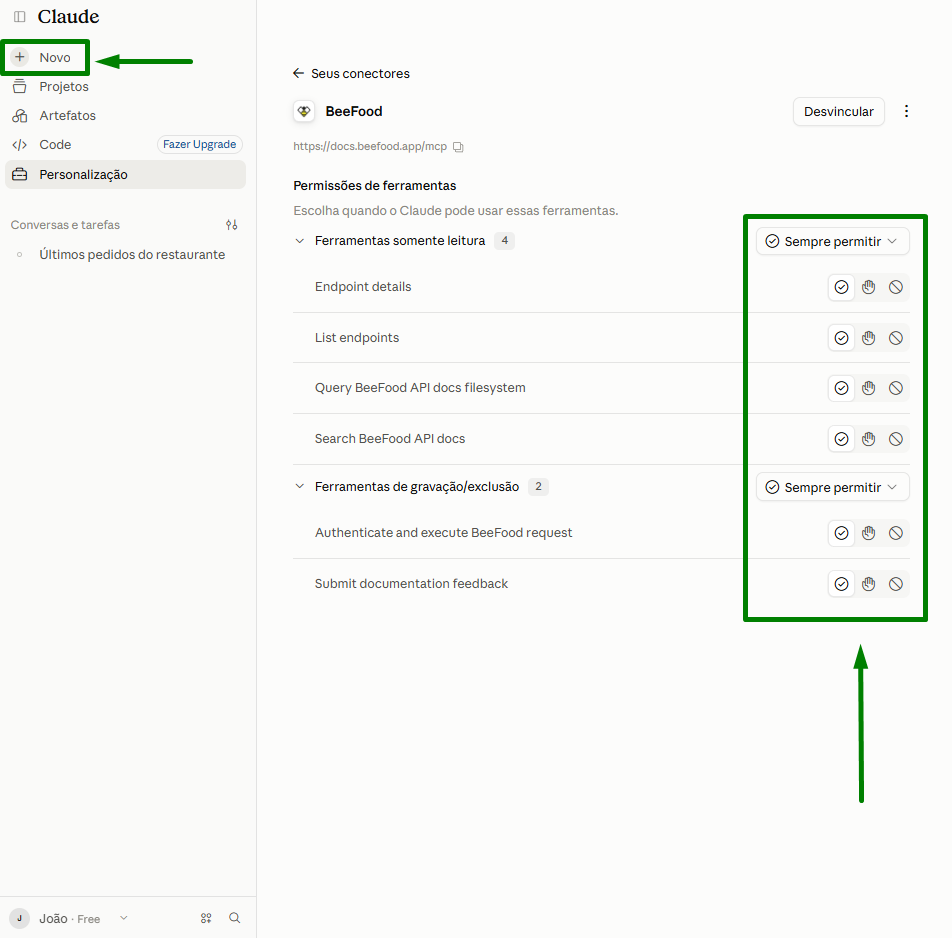Require approval for Endpoint details
This screenshot has width=952, height=938.
[x=868, y=287]
